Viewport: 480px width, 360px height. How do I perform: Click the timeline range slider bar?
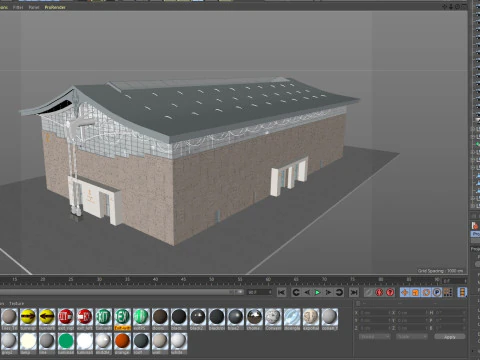click(x=122, y=292)
